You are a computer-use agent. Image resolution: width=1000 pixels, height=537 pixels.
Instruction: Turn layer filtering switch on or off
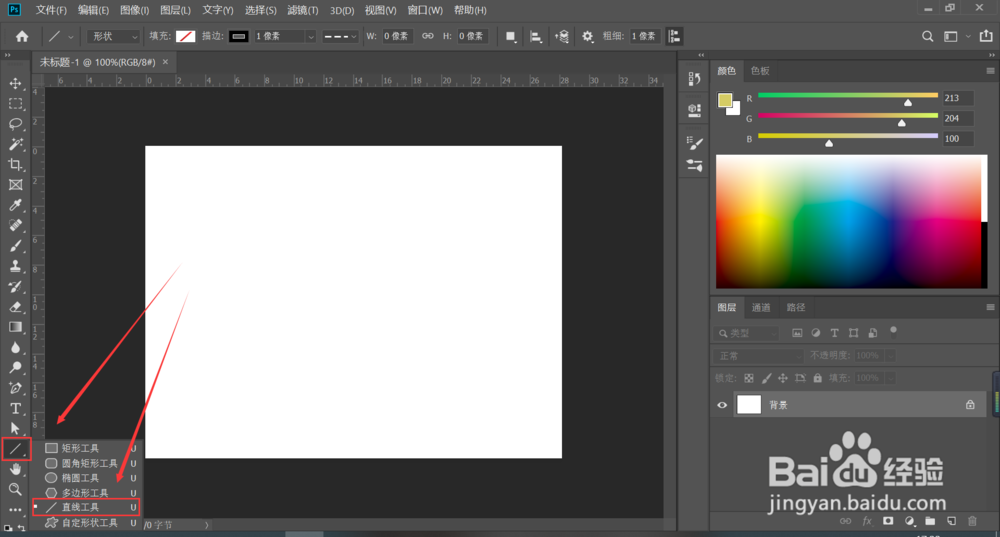893,331
